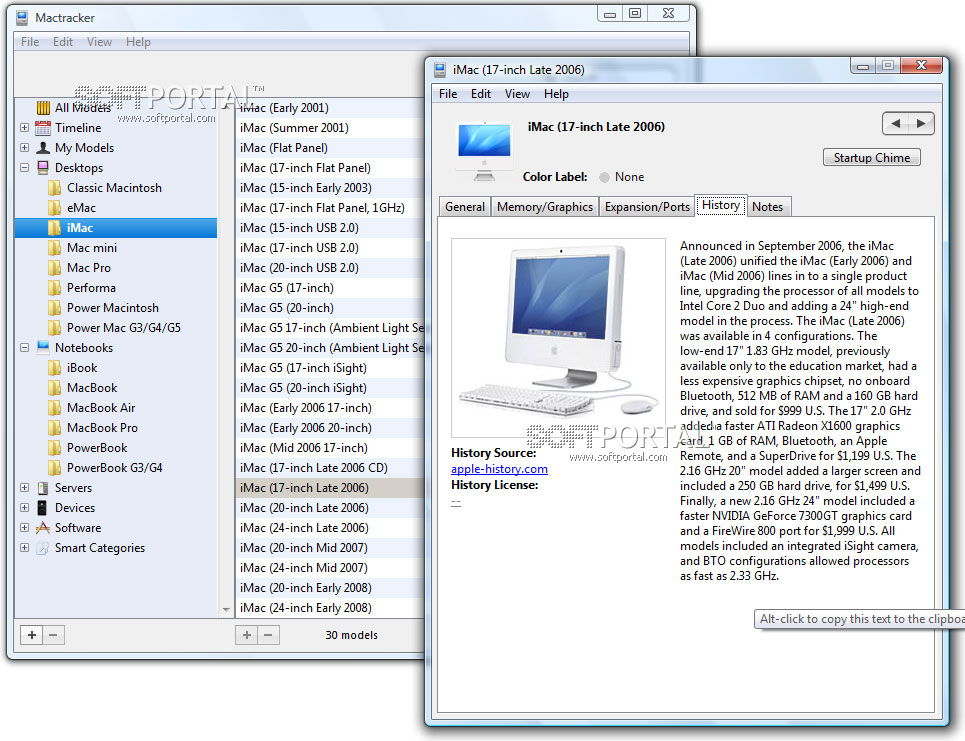The width and height of the screenshot is (965, 741).
Task: Click the Devices iPod icon
Action: pyautogui.click(x=42, y=508)
